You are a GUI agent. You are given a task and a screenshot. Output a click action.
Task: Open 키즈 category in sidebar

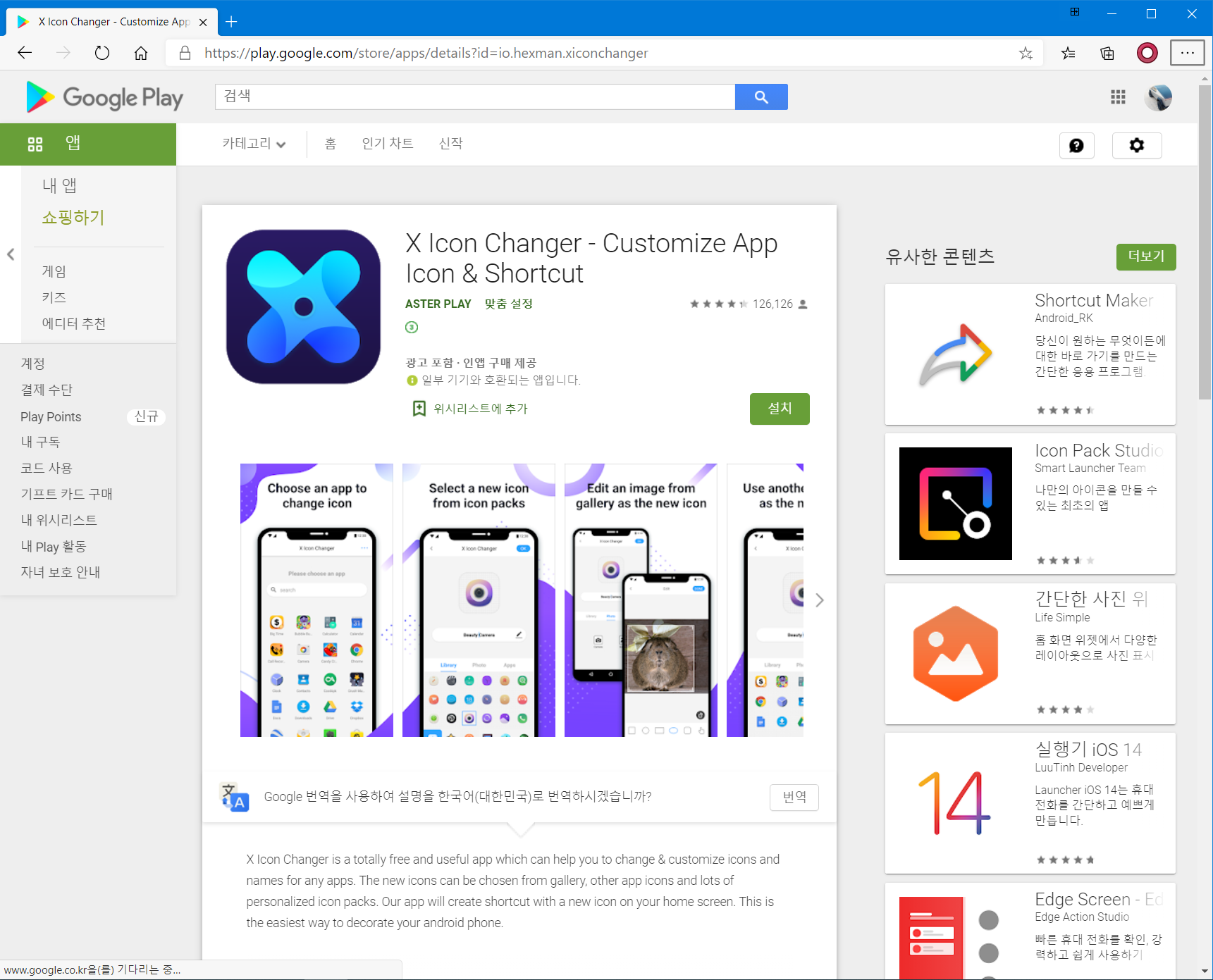54,297
